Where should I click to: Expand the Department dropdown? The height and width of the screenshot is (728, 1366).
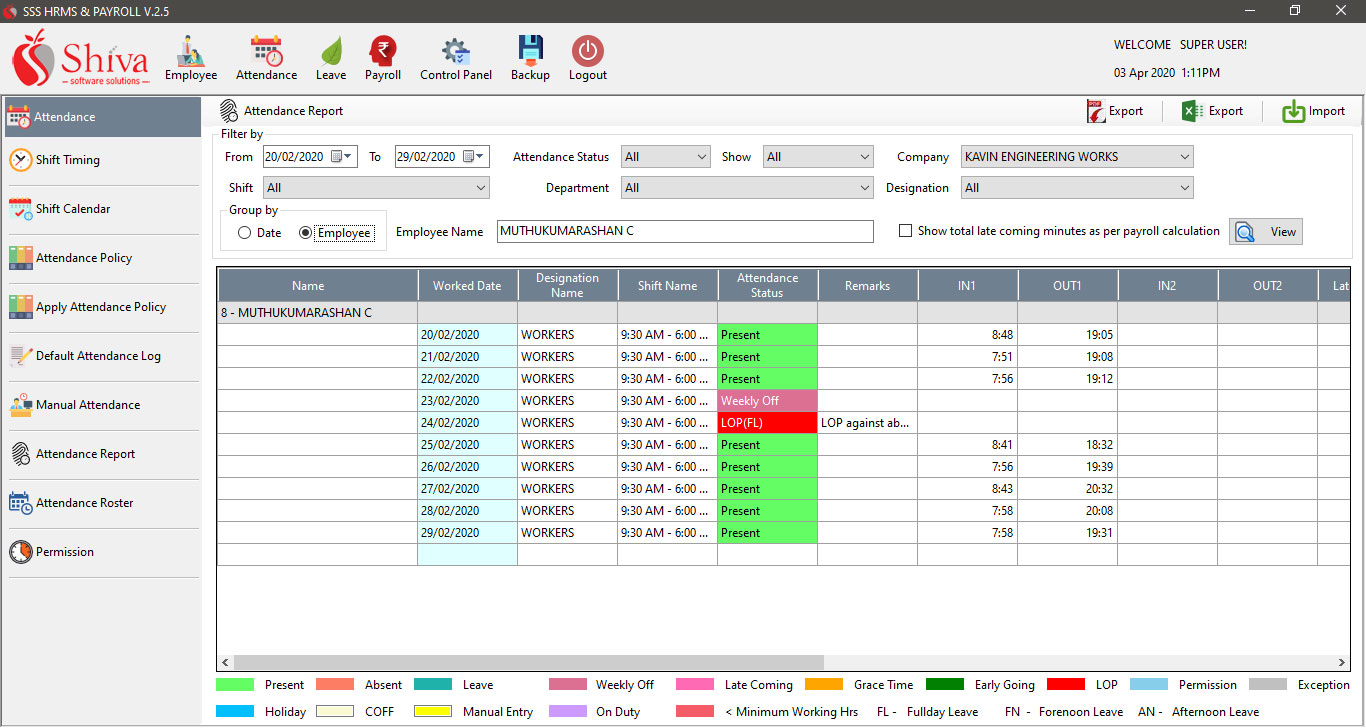coord(864,188)
